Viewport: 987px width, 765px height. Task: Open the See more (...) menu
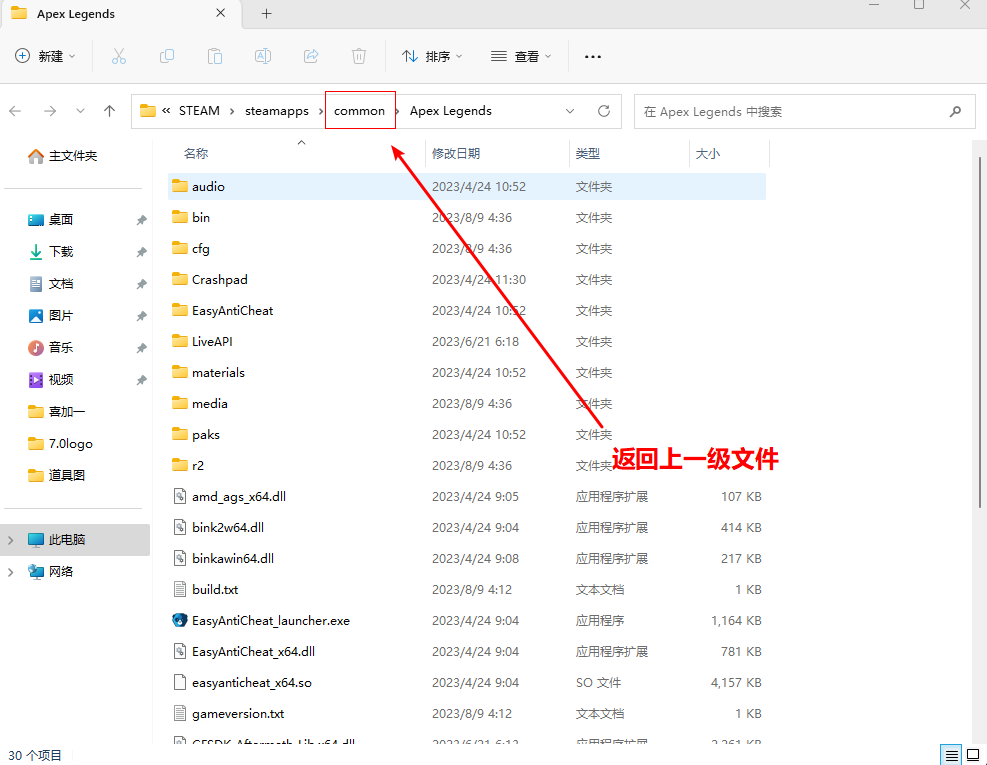coord(592,56)
